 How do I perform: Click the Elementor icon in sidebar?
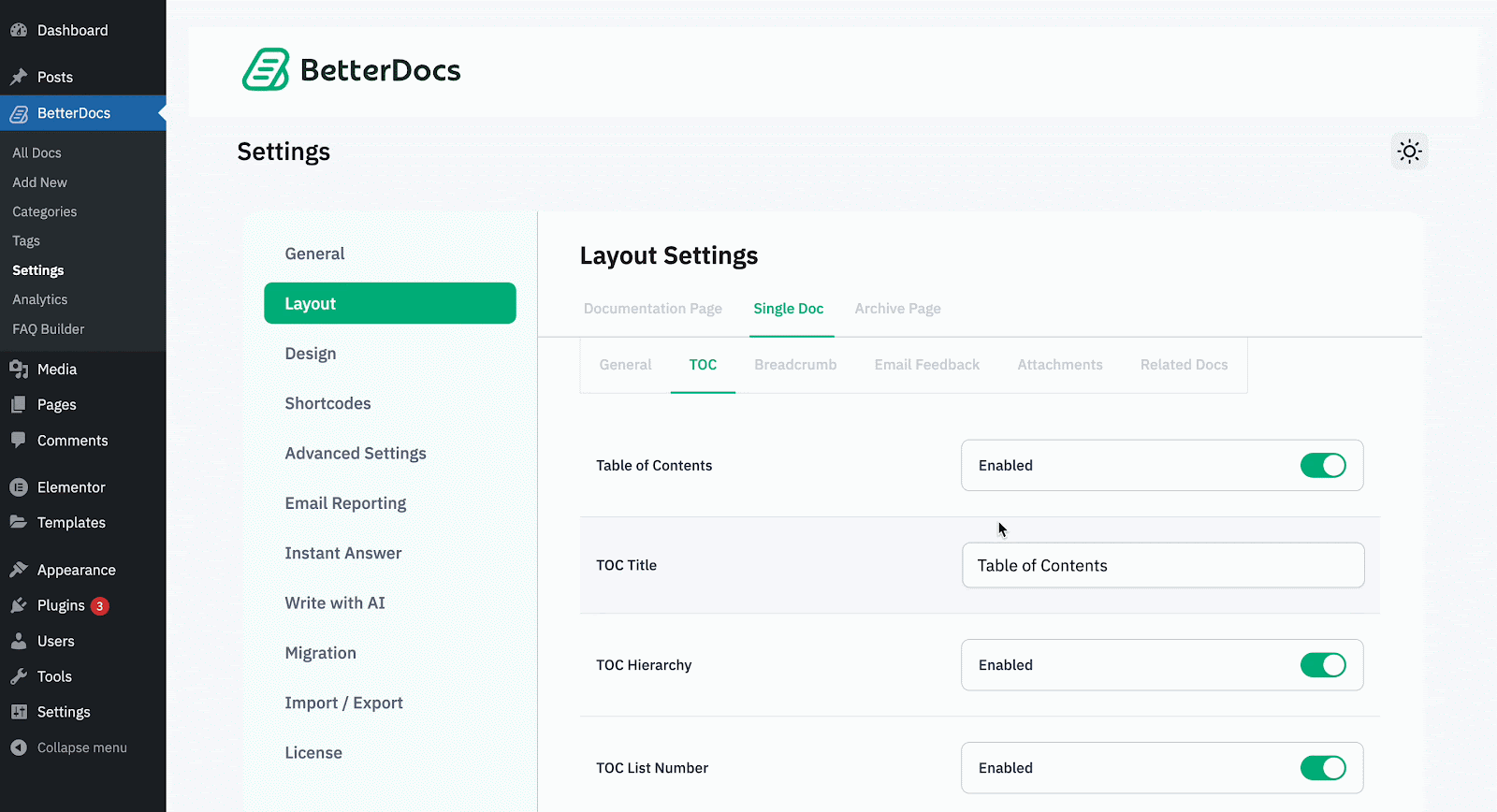(x=19, y=487)
